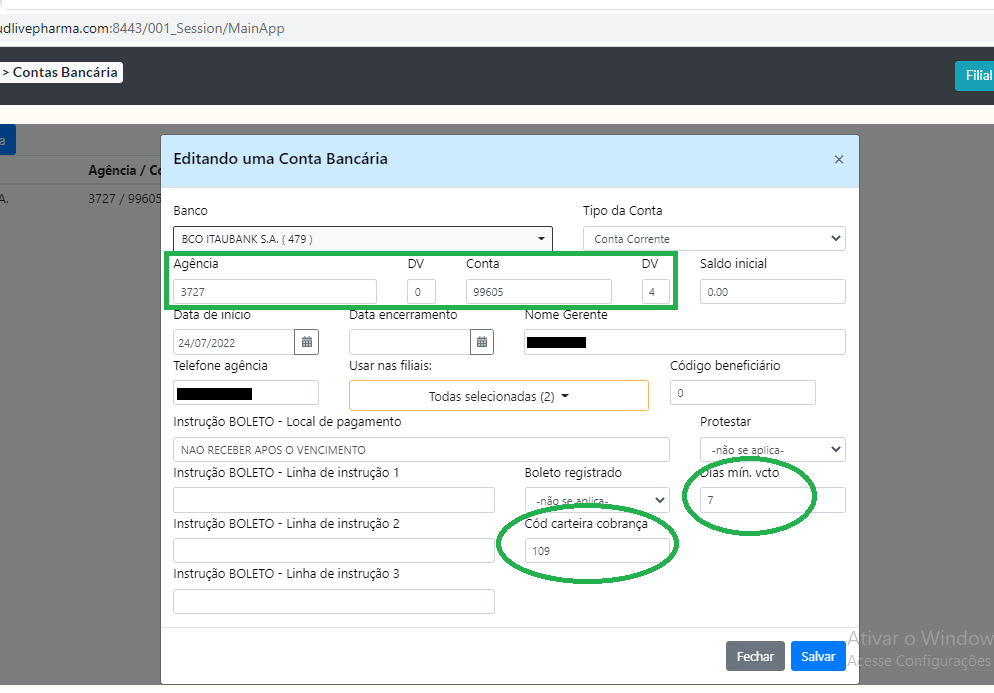Screen dimensions: 994x693
Task: Click the Saldo inicial field
Action: click(772, 291)
